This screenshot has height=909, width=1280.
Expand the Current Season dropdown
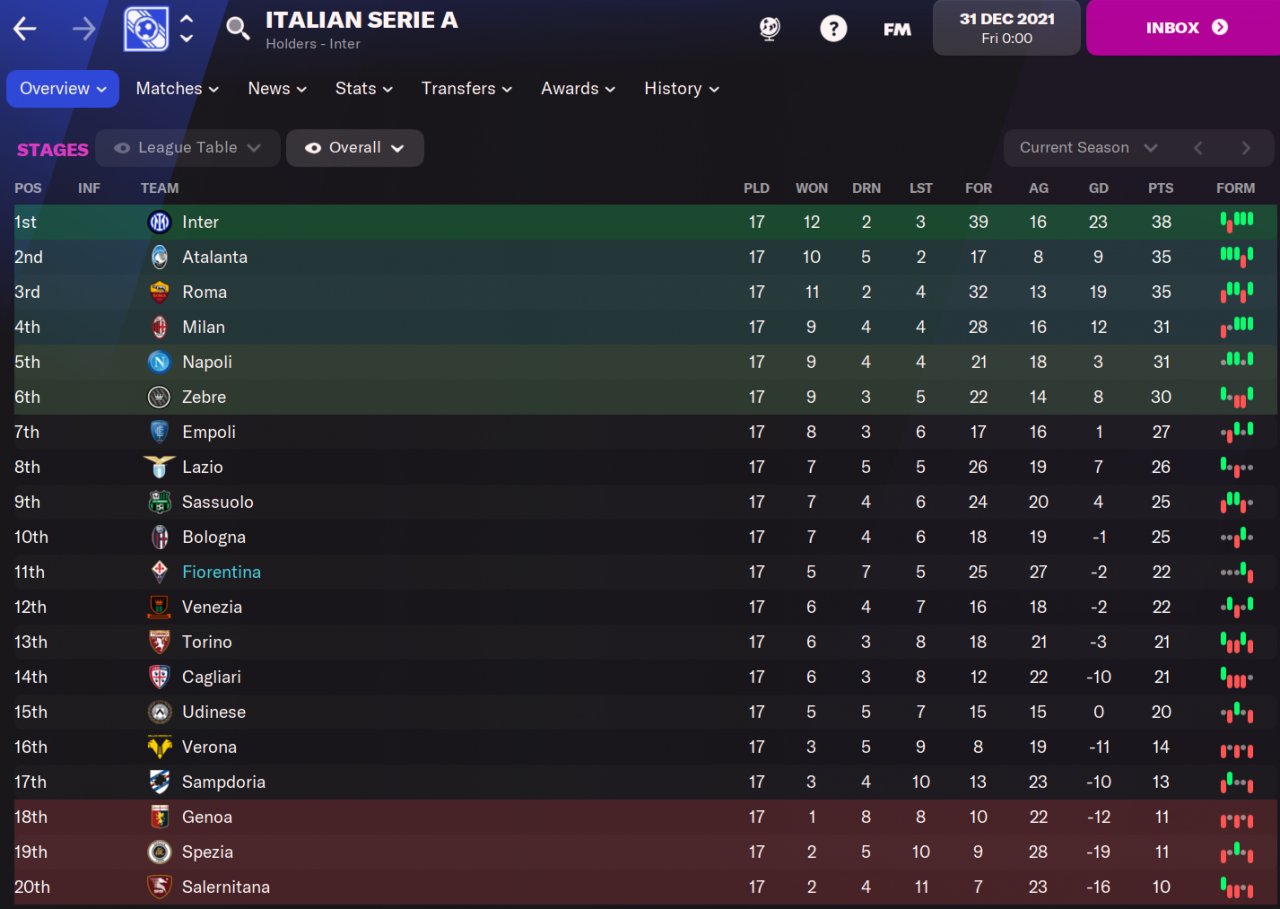tap(1088, 148)
